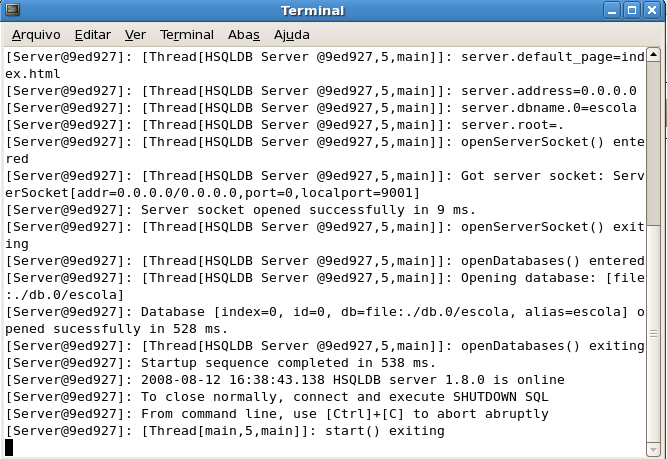Open the Terminal menu
The width and height of the screenshot is (667, 459).
(x=187, y=34)
